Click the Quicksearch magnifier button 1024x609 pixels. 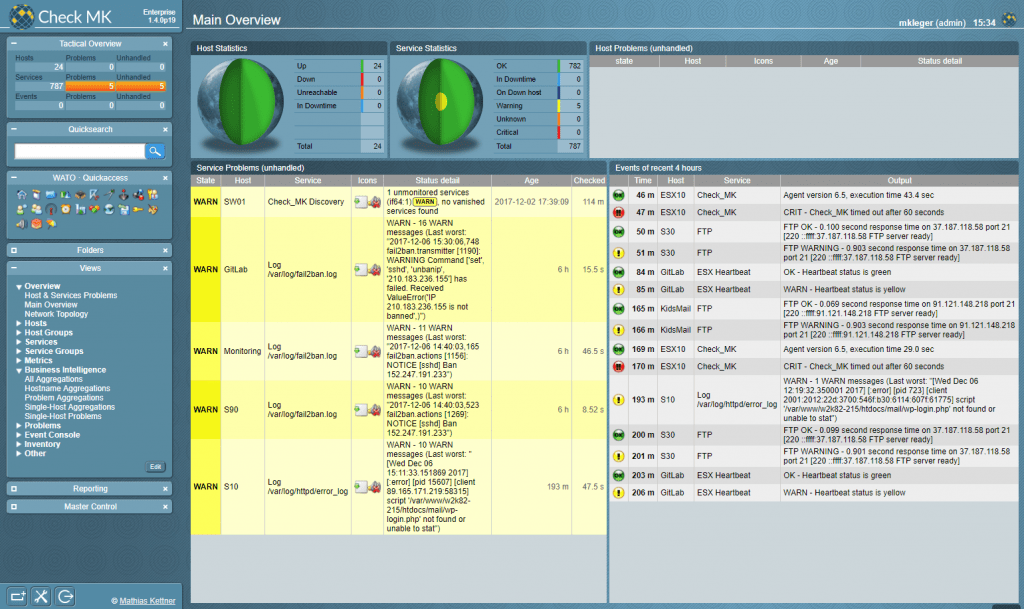(x=155, y=151)
